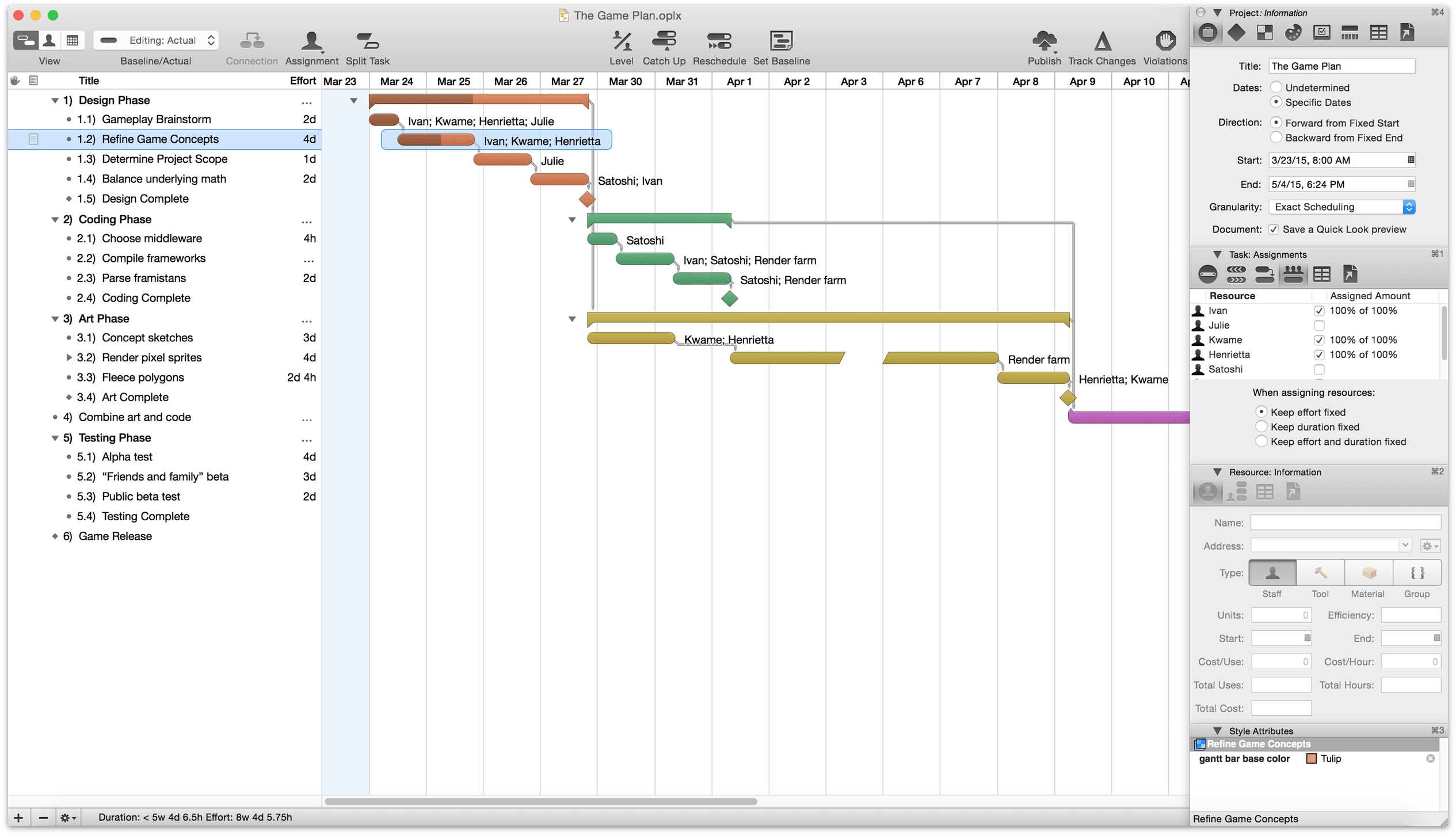Screen dimensions: 1456x835
Task: Open the Granularity dropdown for Exact Scheduling
Action: pos(1409,206)
